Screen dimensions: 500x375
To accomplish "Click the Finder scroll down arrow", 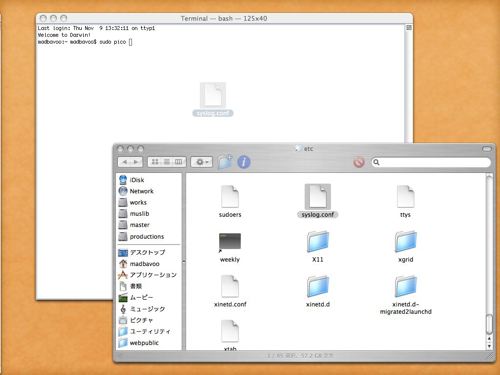I will click(489, 346).
